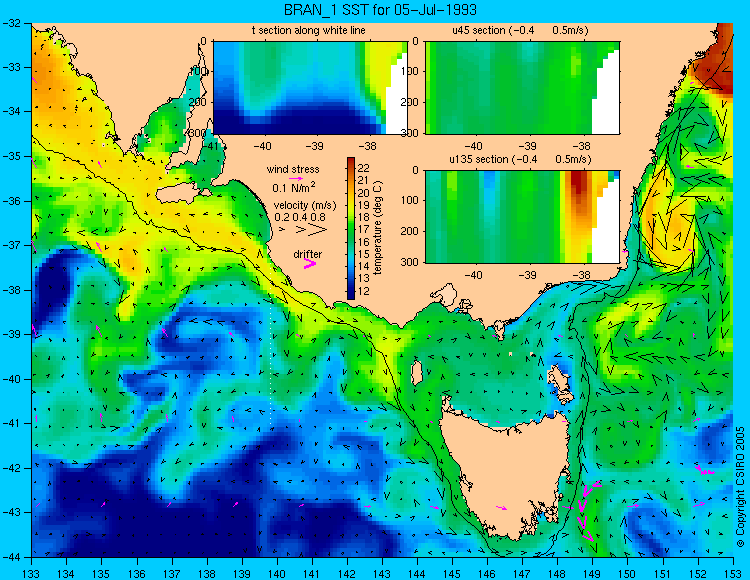Click the '-40' tick under the u135 section plot
750x580 pixels.
pos(474,275)
